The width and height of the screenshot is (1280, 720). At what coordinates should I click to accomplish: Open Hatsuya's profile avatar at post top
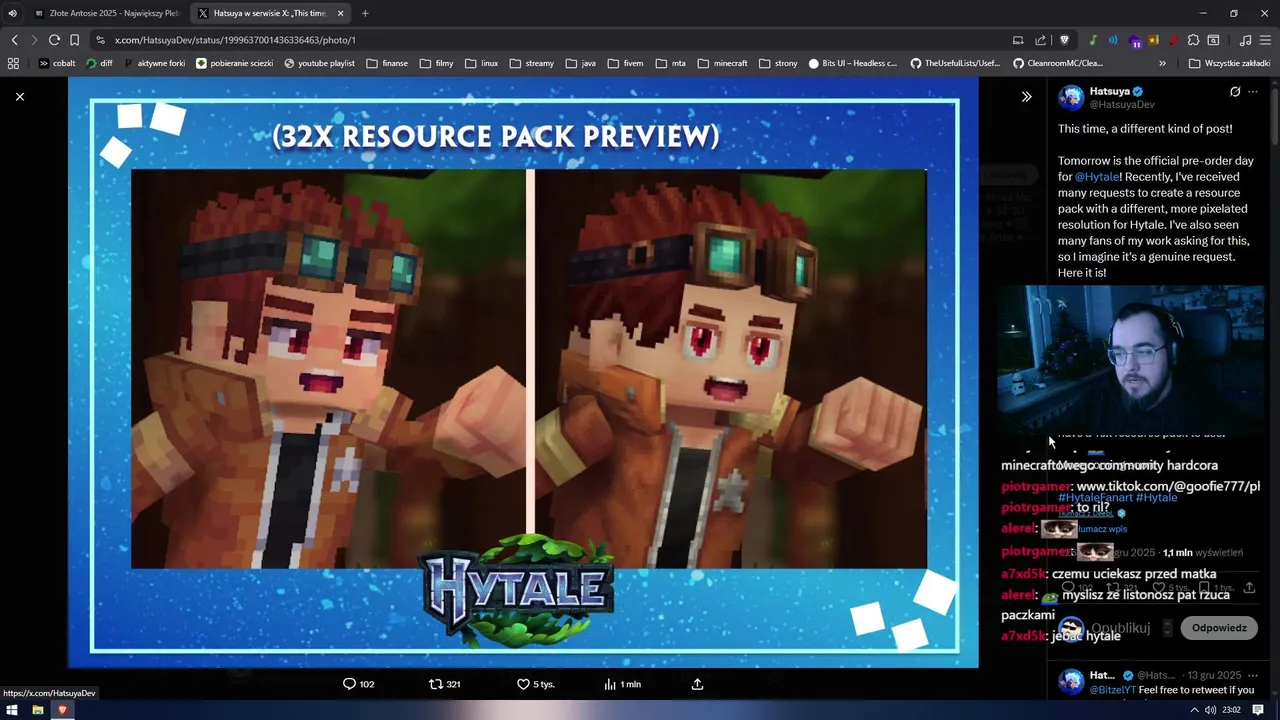point(1071,98)
